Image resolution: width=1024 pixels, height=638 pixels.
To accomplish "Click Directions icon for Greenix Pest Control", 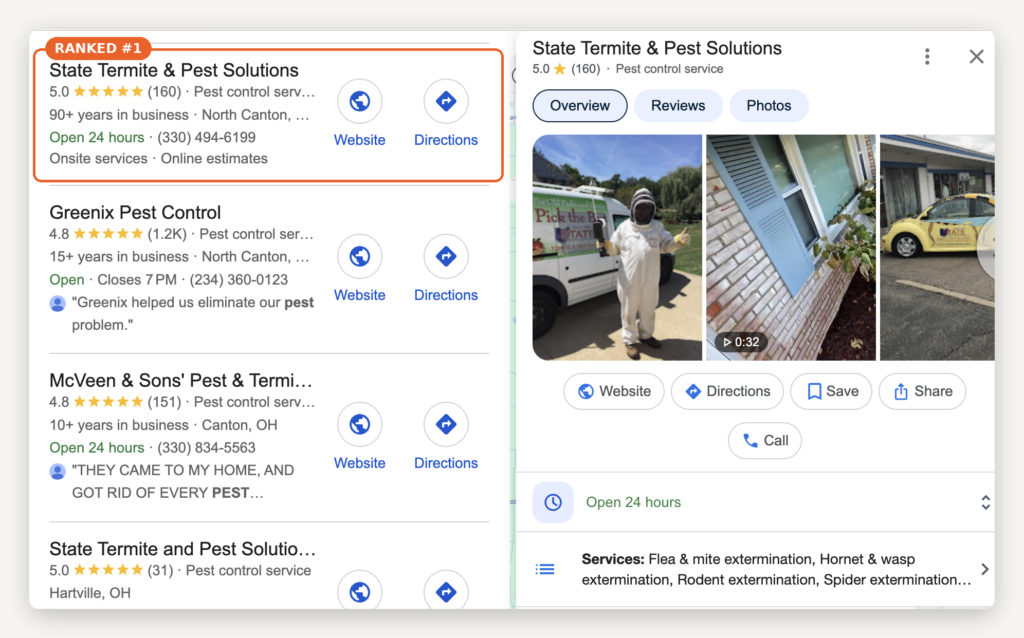I will pyautogui.click(x=446, y=256).
